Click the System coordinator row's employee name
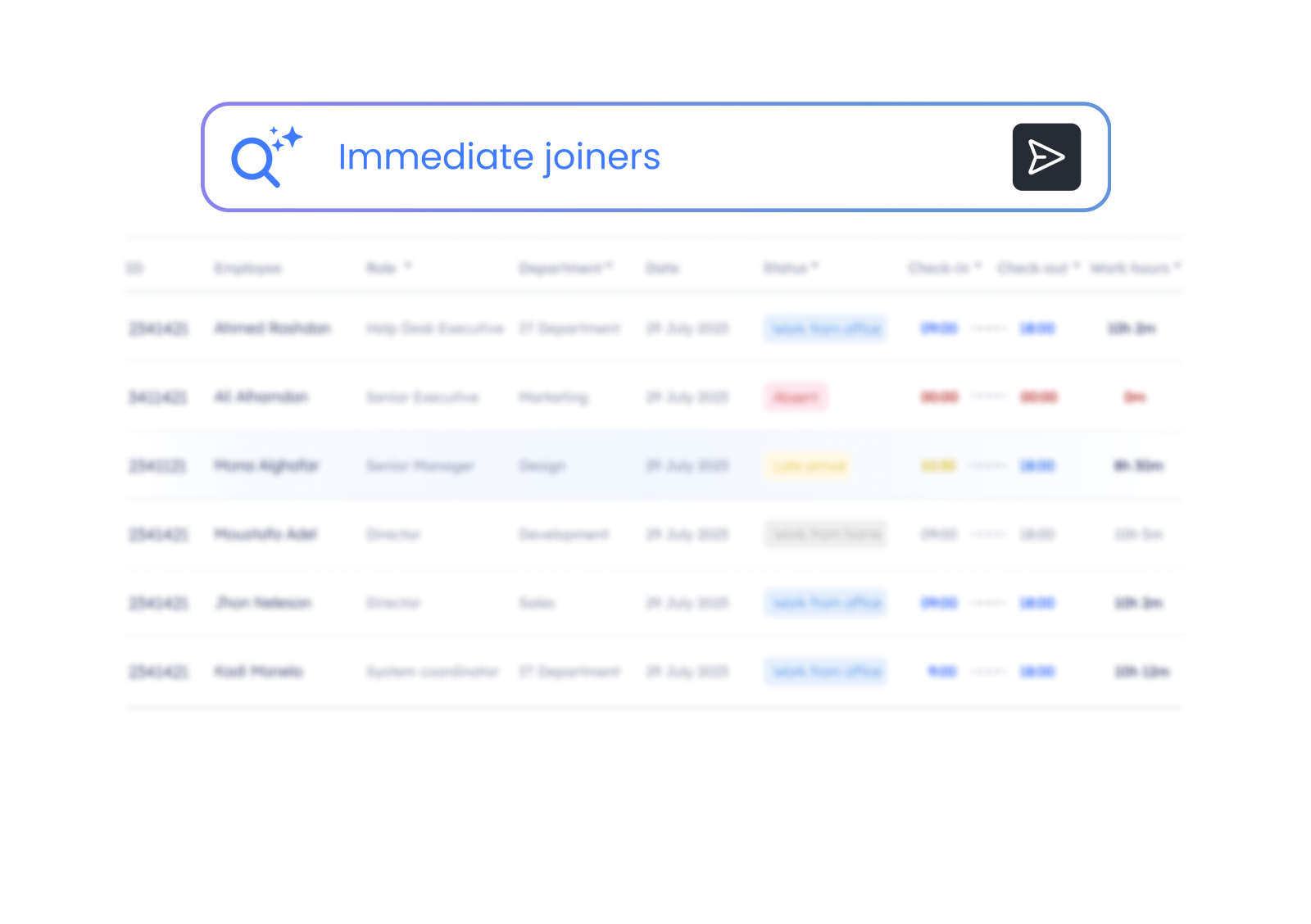The width and height of the screenshot is (1311, 924). (x=258, y=672)
